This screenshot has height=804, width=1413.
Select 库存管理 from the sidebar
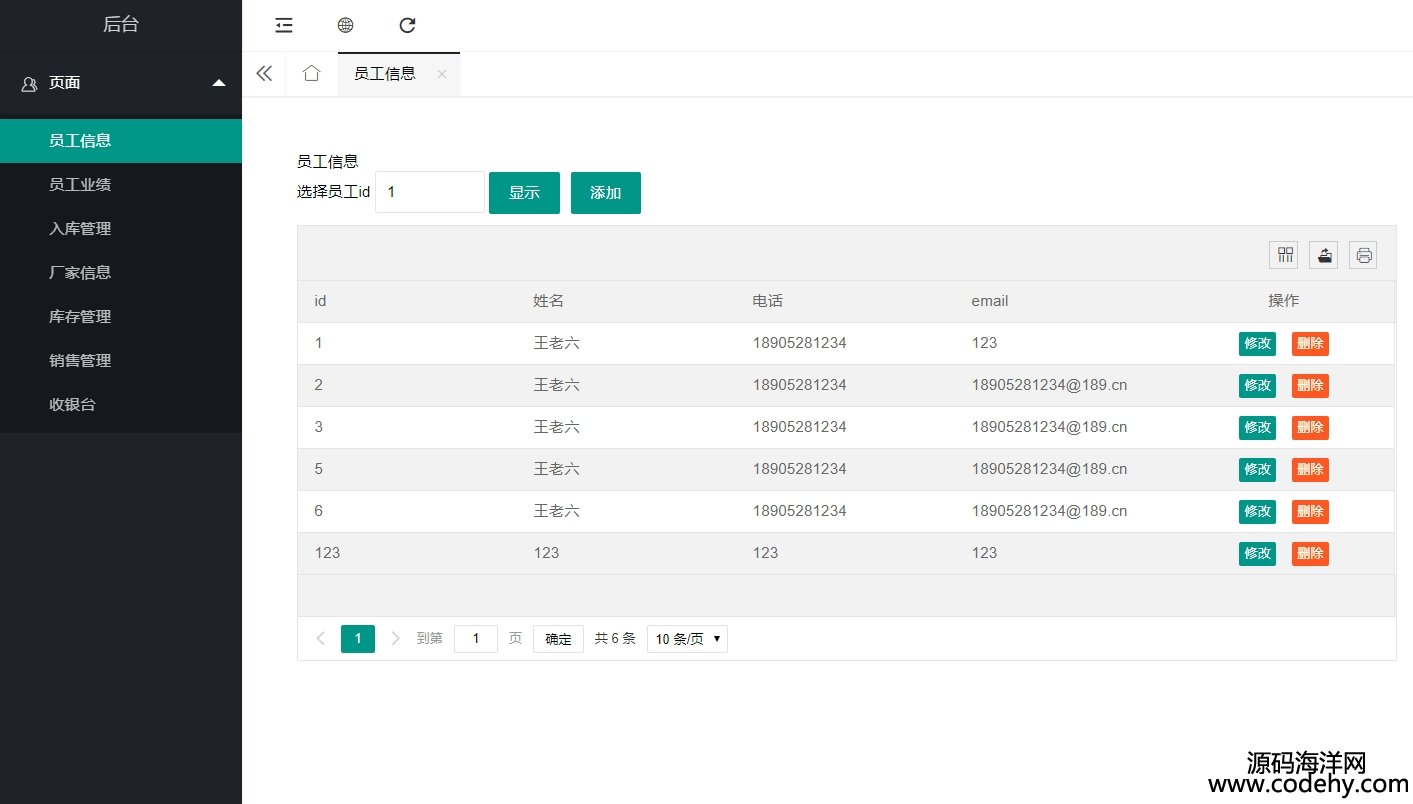point(80,317)
